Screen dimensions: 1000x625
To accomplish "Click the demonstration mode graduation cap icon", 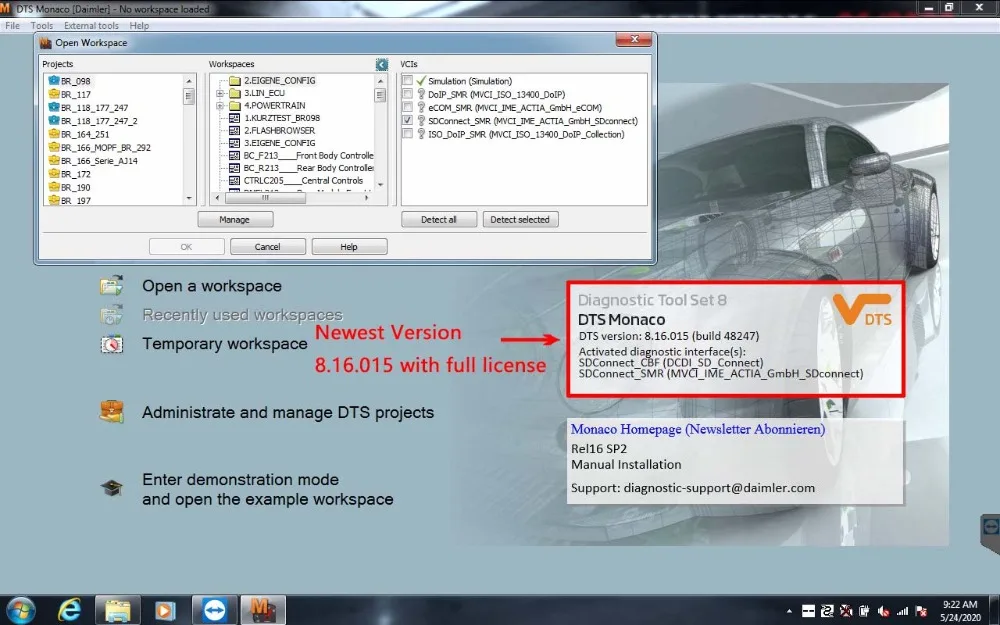I will point(112,489).
